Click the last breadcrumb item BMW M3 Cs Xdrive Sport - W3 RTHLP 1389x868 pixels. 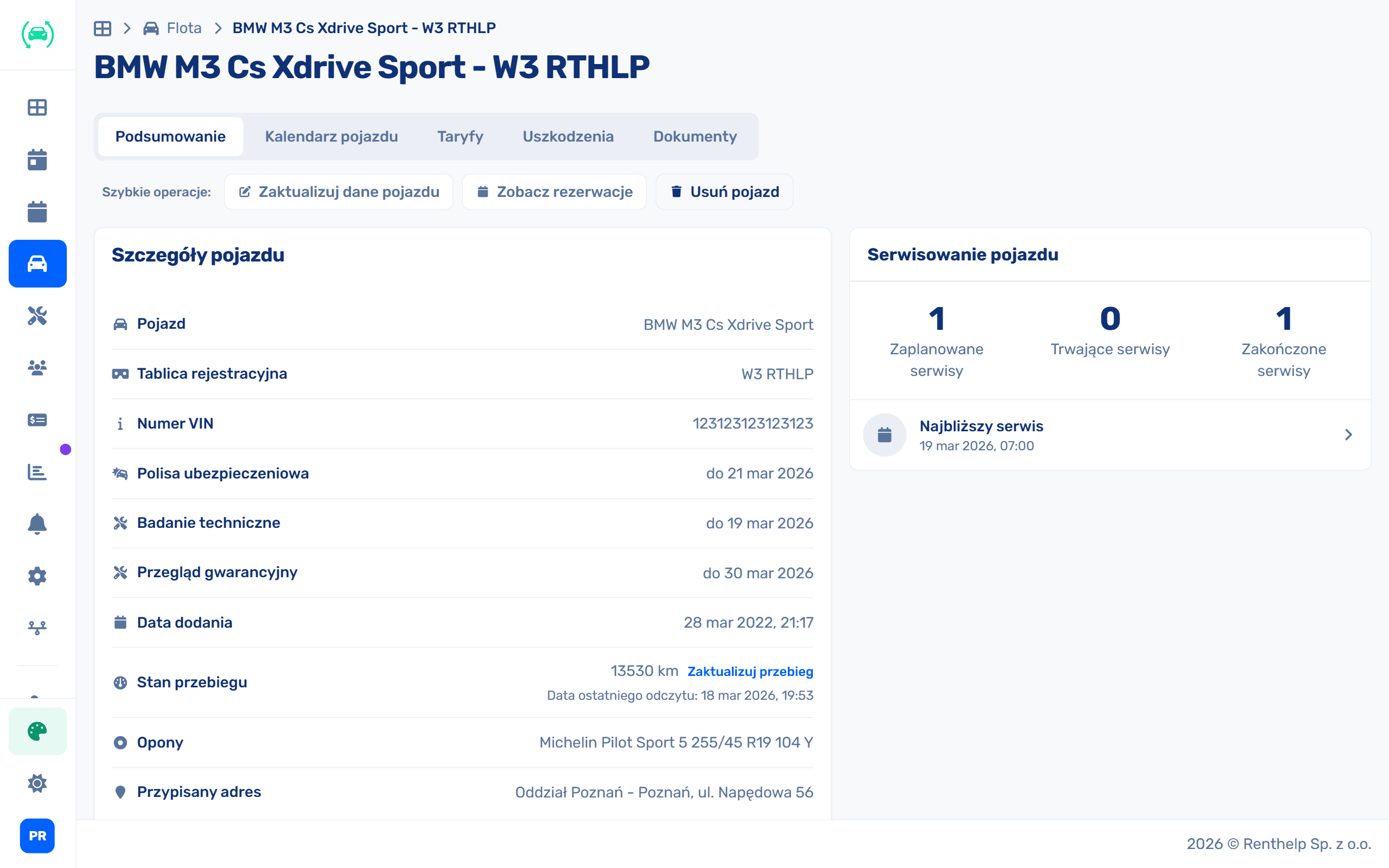coord(364,28)
